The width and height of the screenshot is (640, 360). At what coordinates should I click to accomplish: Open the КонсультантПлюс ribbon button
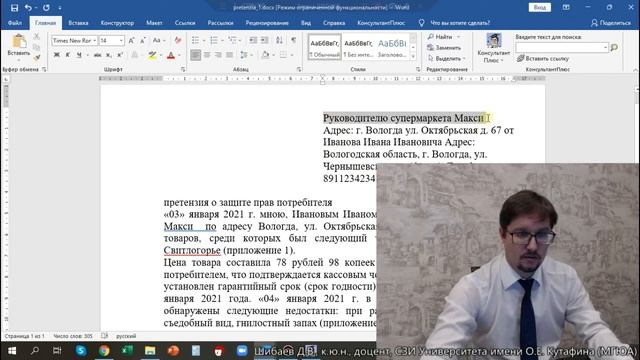tap(493, 48)
